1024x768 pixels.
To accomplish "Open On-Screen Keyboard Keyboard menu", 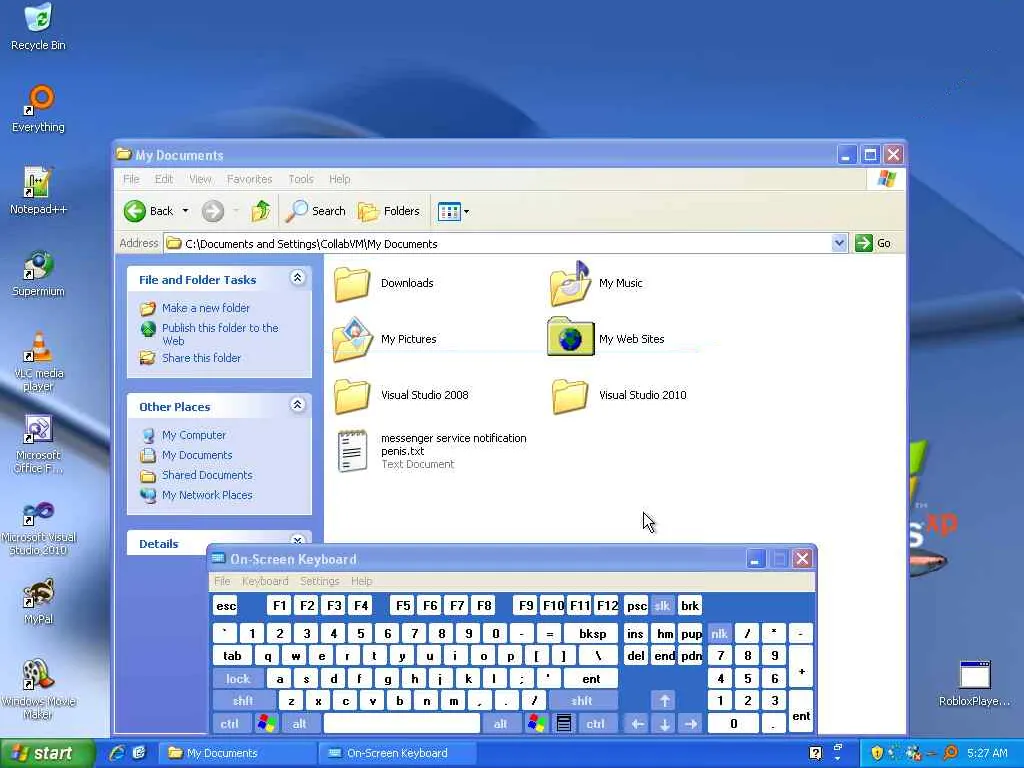I will [265, 581].
